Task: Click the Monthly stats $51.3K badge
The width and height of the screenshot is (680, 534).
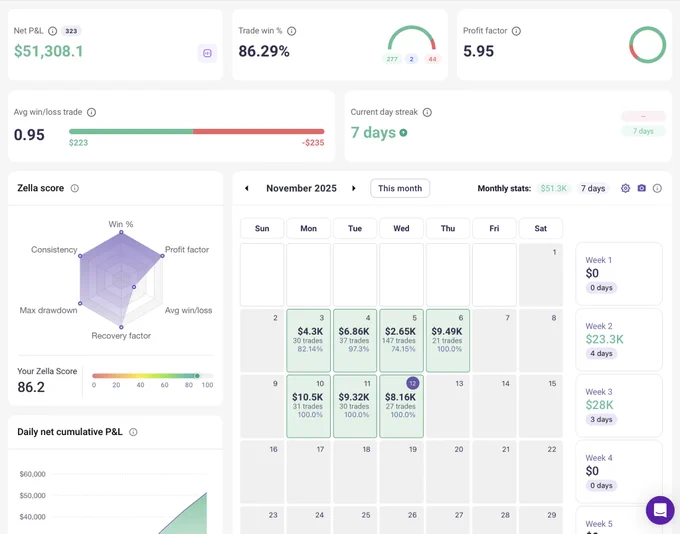Action: 553,188
